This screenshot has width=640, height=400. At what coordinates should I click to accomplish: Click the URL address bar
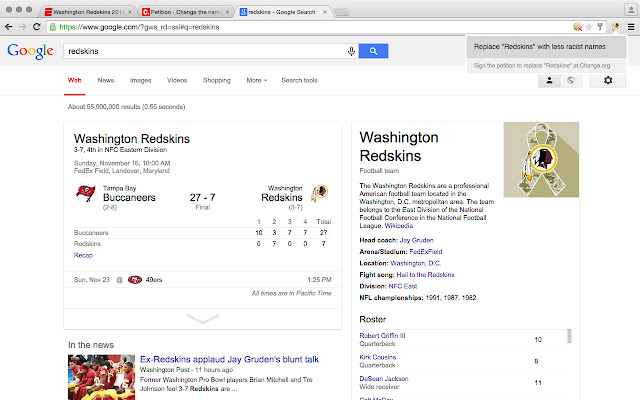pos(310,27)
